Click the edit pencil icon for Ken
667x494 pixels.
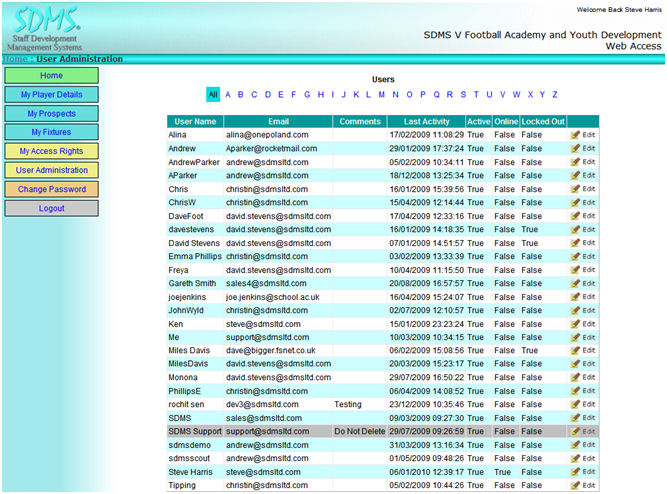(575, 324)
